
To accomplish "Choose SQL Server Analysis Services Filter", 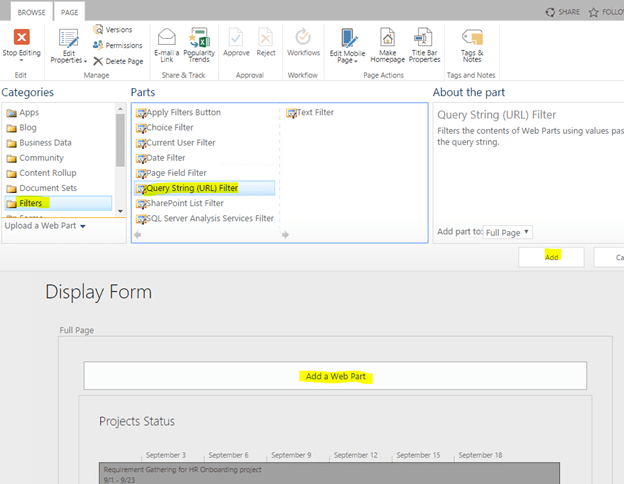I will pos(205,219).
